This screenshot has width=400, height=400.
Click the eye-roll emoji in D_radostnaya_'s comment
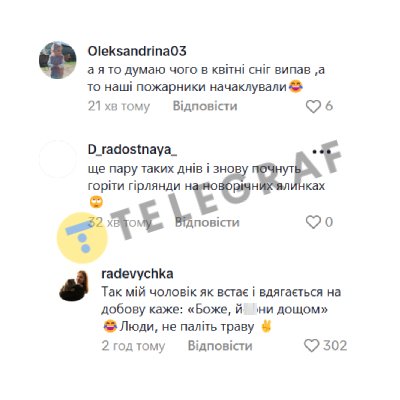click(x=96, y=202)
